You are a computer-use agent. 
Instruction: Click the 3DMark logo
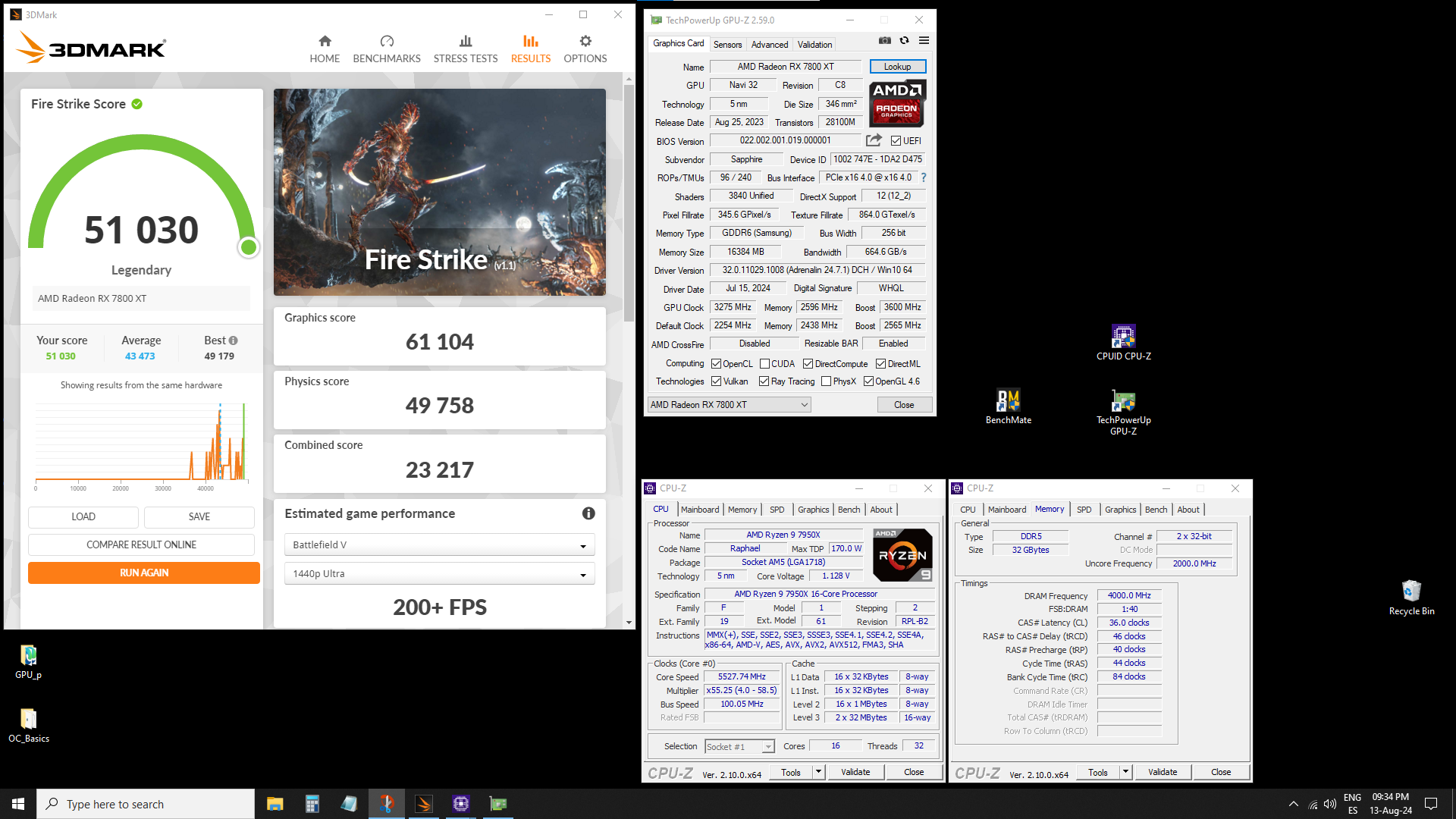pyautogui.click(x=90, y=48)
